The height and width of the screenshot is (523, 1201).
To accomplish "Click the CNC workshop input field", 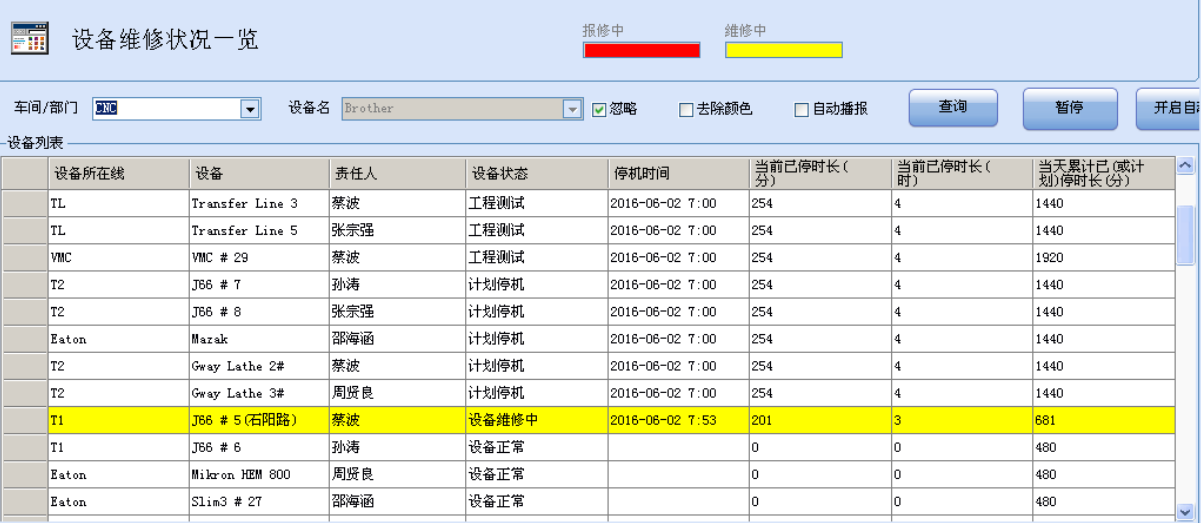I will 166,109.
